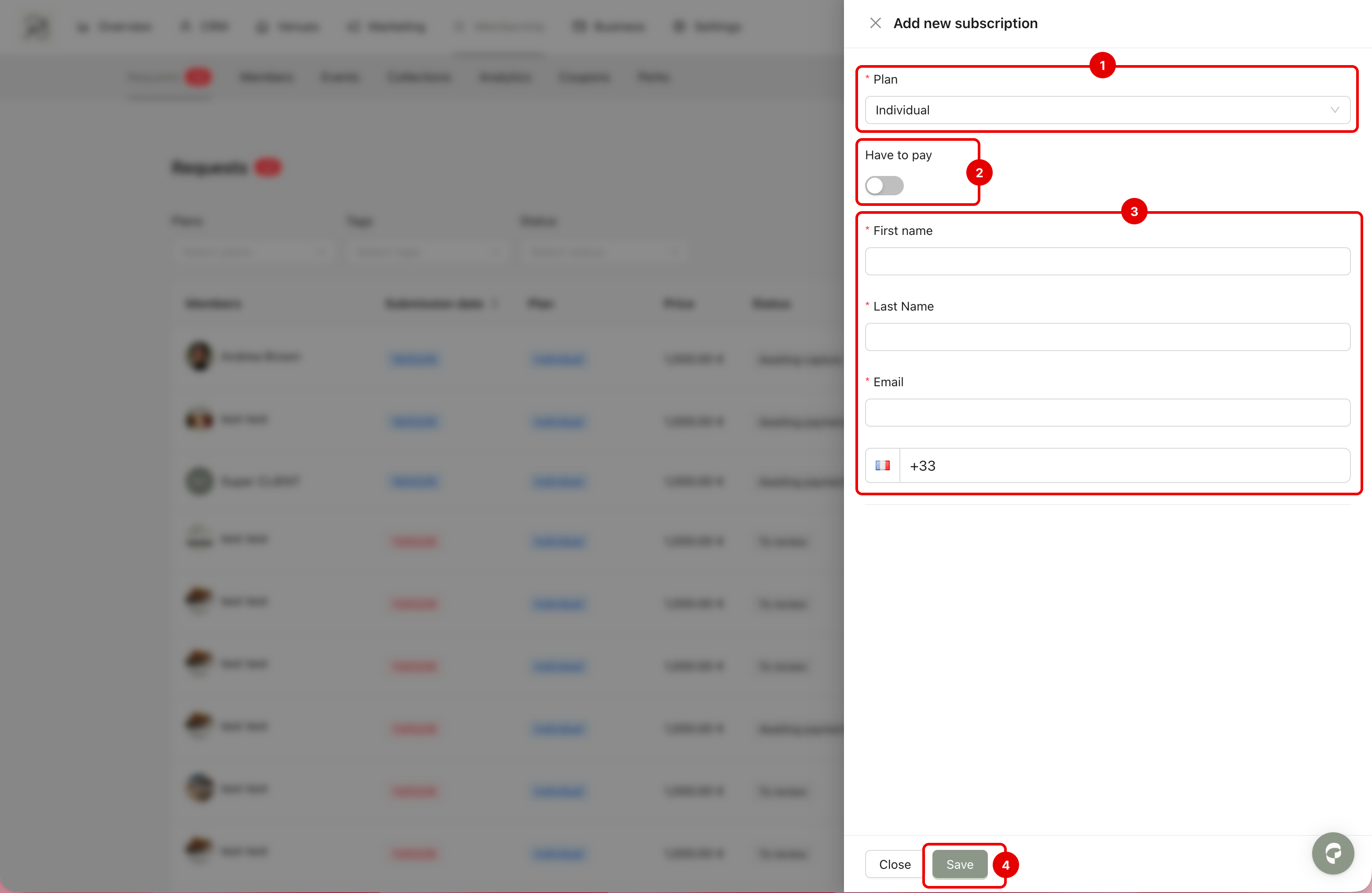Open the France flag country code selector
The width and height of the screenshot is (1372, 893).
pos(882,465)
